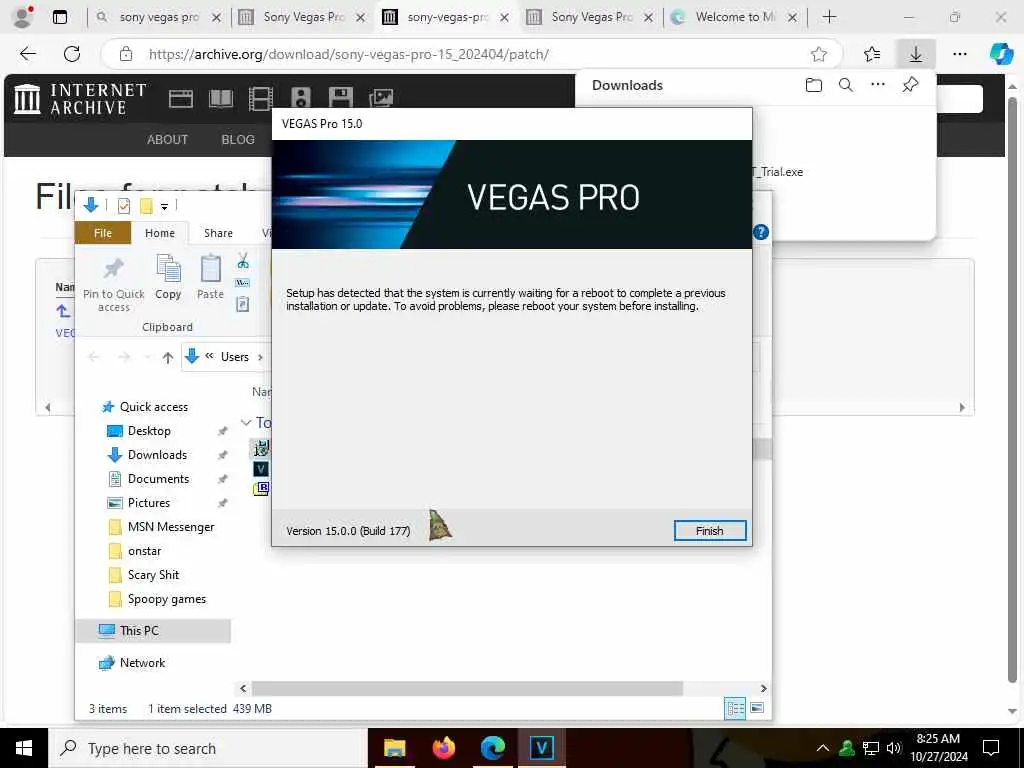Open onstar folder in navigation pane
The width and height of the screenshot is (1024, 768).
(x=144, y=551)
